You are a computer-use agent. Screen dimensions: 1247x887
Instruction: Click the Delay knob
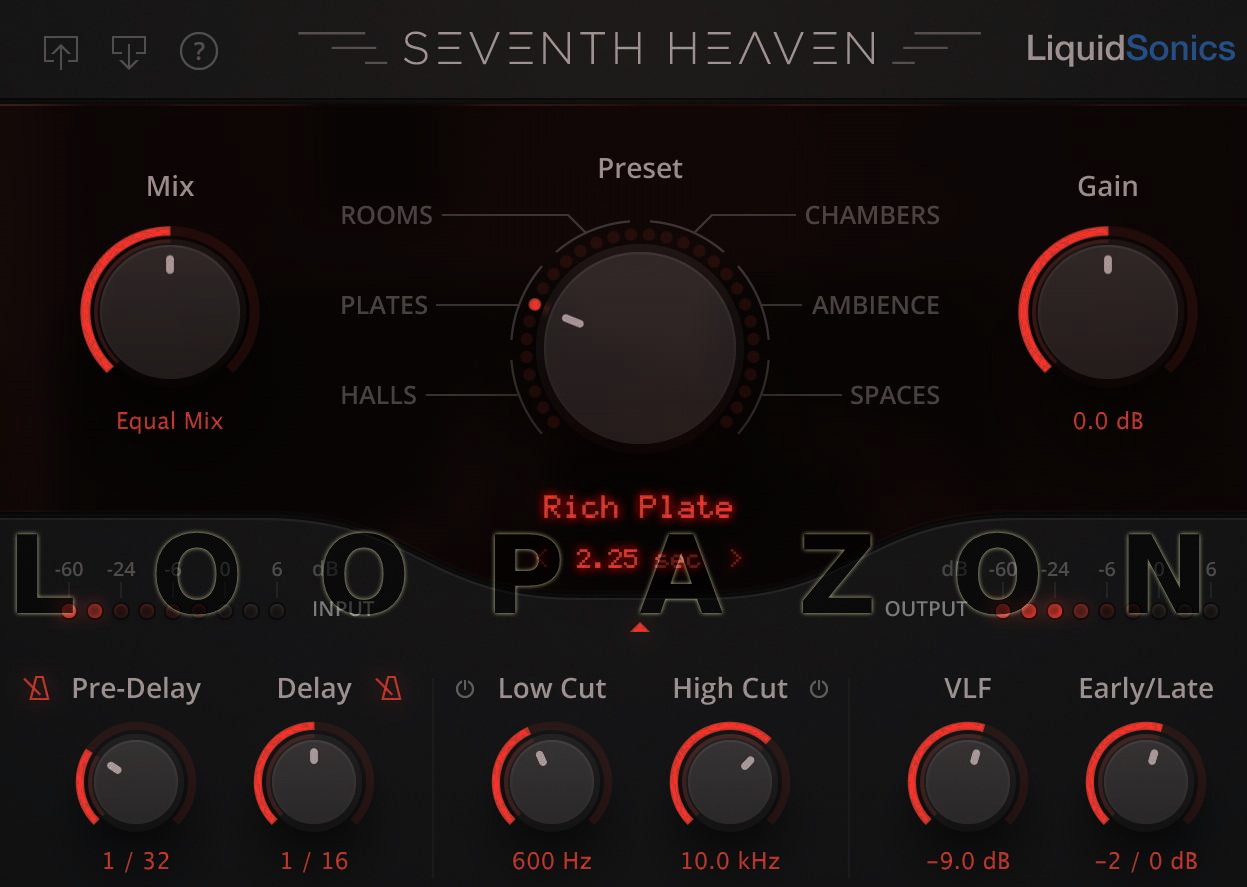click(x=314, y=783)
